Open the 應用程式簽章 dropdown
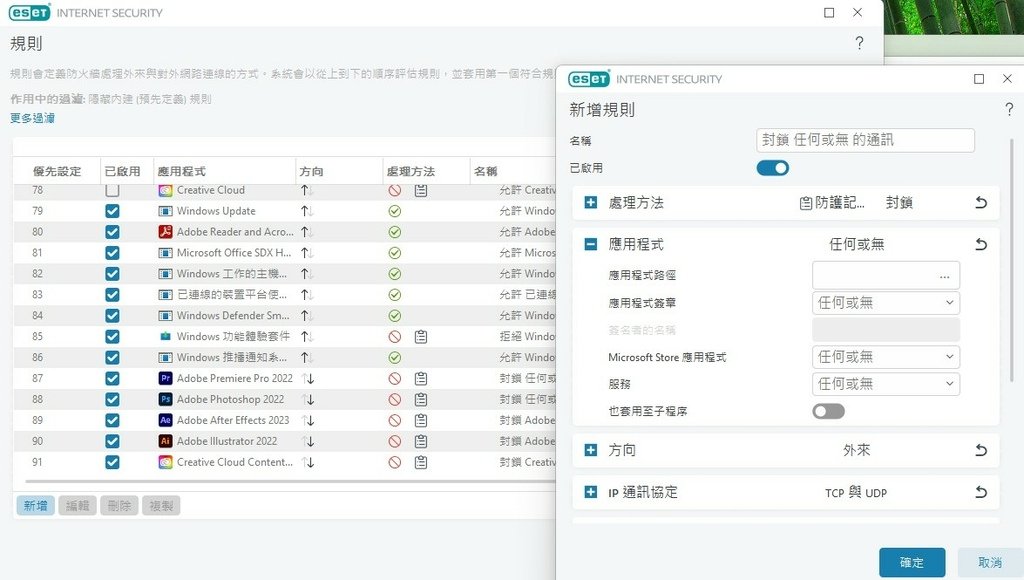The height and width of the screenshot is (580, 1024). 886,303
